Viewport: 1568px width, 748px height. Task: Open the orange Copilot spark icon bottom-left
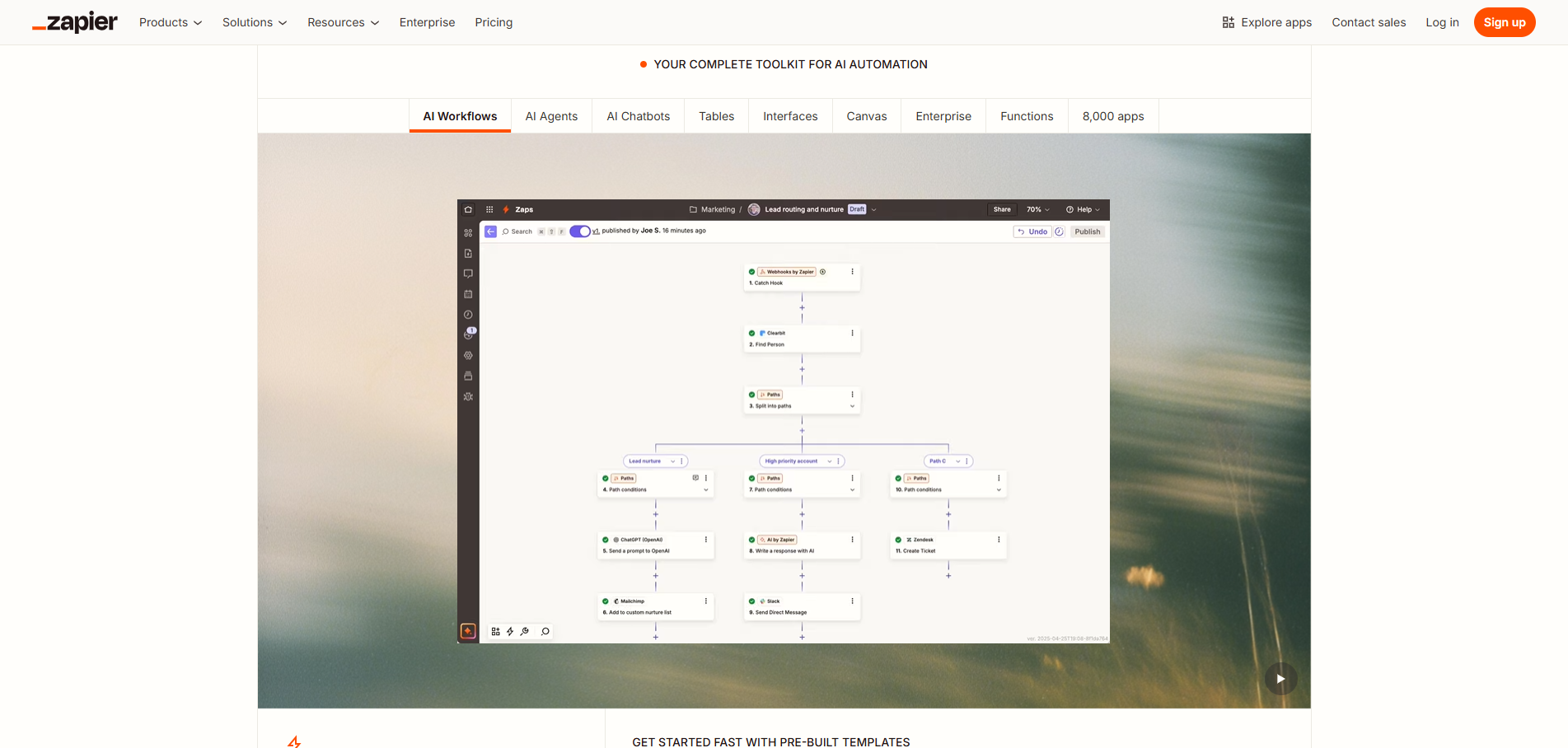(x=468, y=630)
